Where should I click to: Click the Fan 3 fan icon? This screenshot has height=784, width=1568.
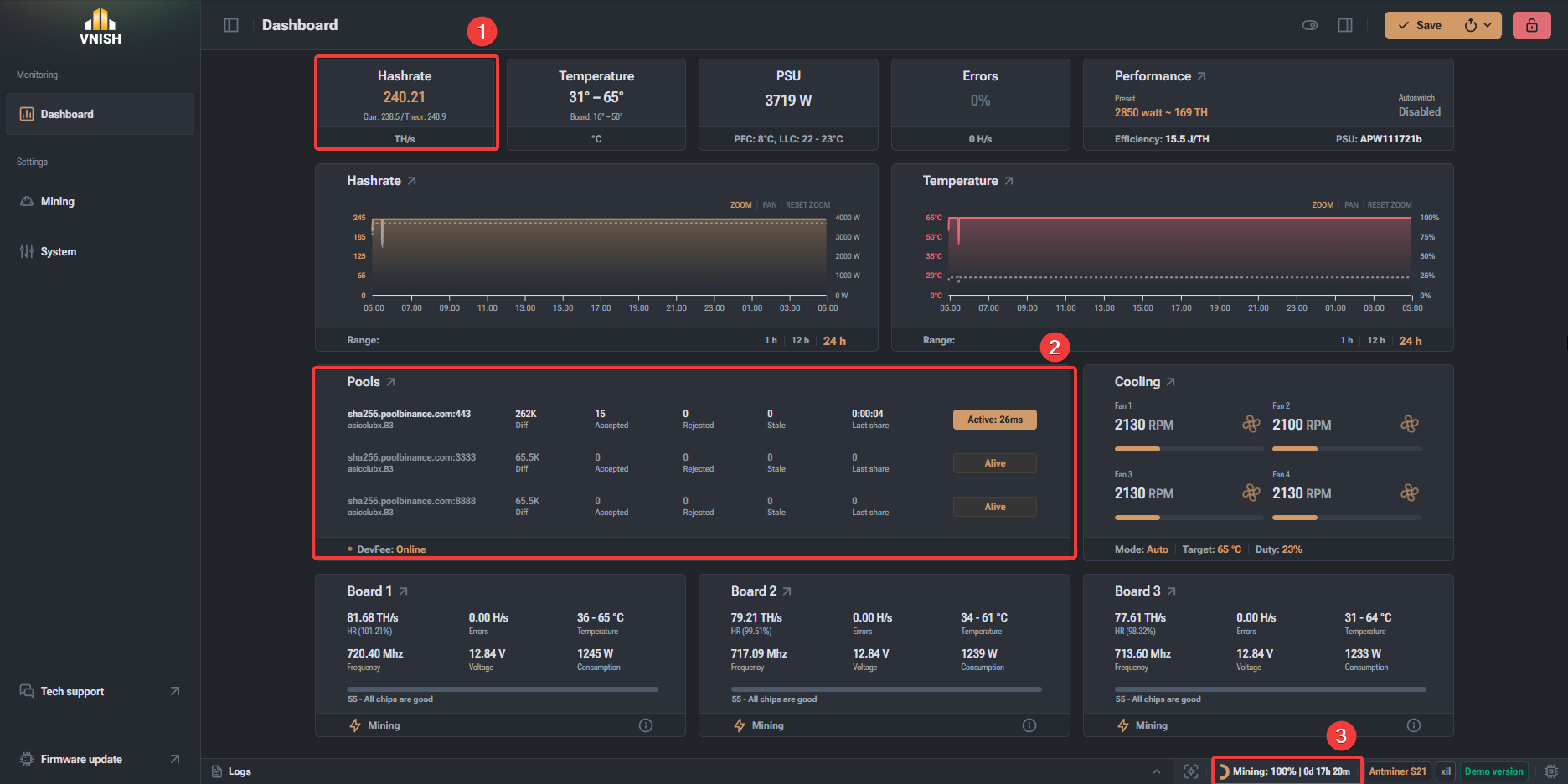tap(1251, 493)
